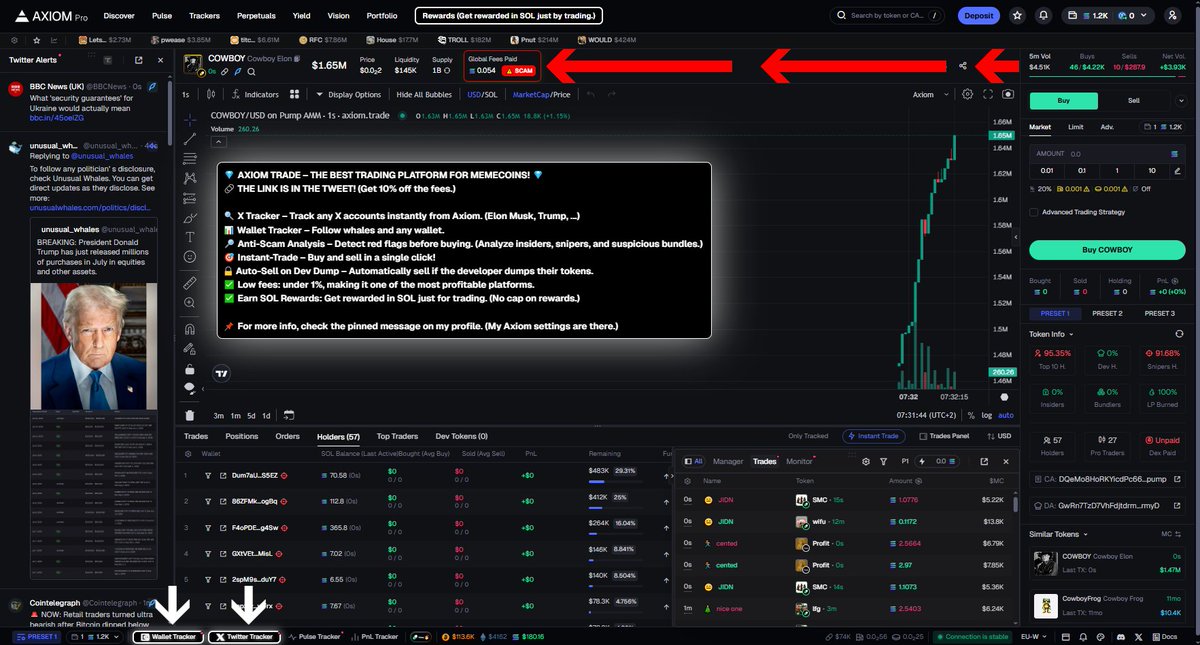Select the Limit order tab
Screen dimensions: 1200x645
pyautogui.click(x=1076, y=127)
